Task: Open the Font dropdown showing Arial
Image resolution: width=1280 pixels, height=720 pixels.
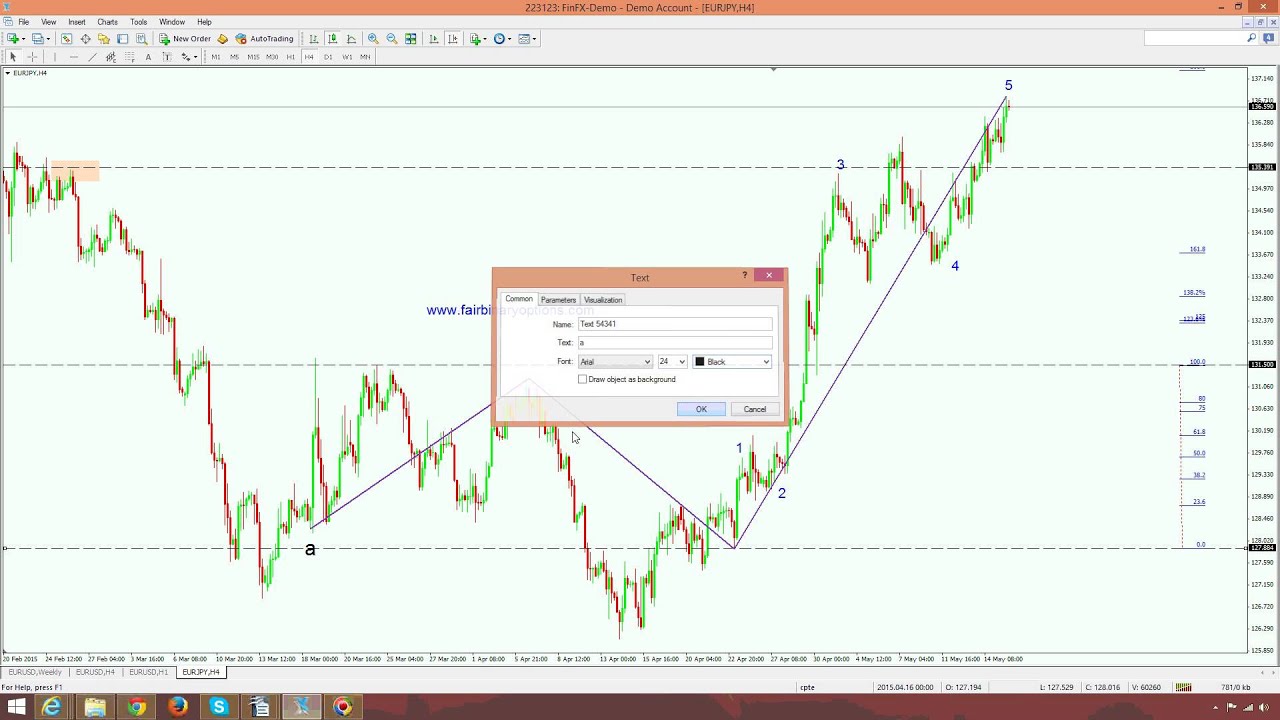Action: (615, 362)
